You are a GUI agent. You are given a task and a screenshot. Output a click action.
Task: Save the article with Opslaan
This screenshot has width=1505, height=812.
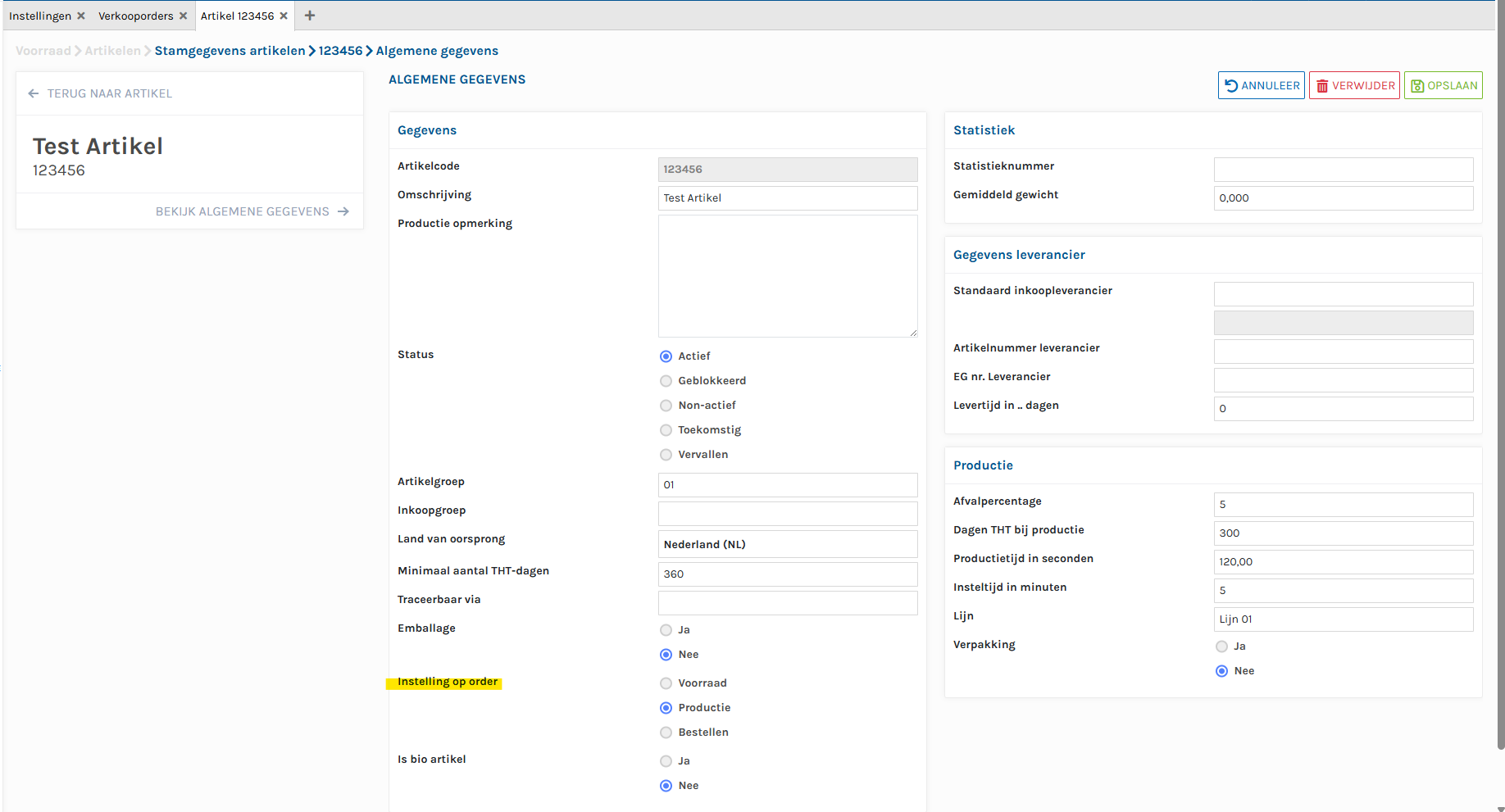1443,86
